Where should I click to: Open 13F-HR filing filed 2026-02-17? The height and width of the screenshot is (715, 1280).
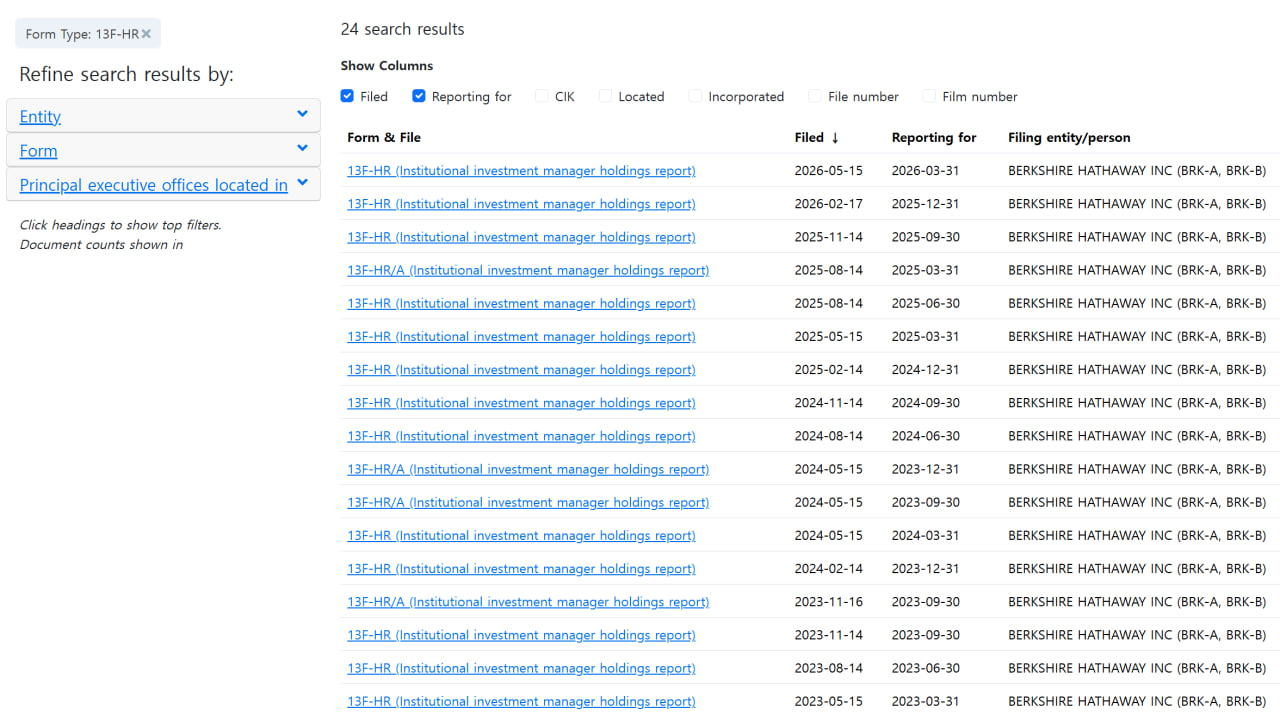point(521,204)
